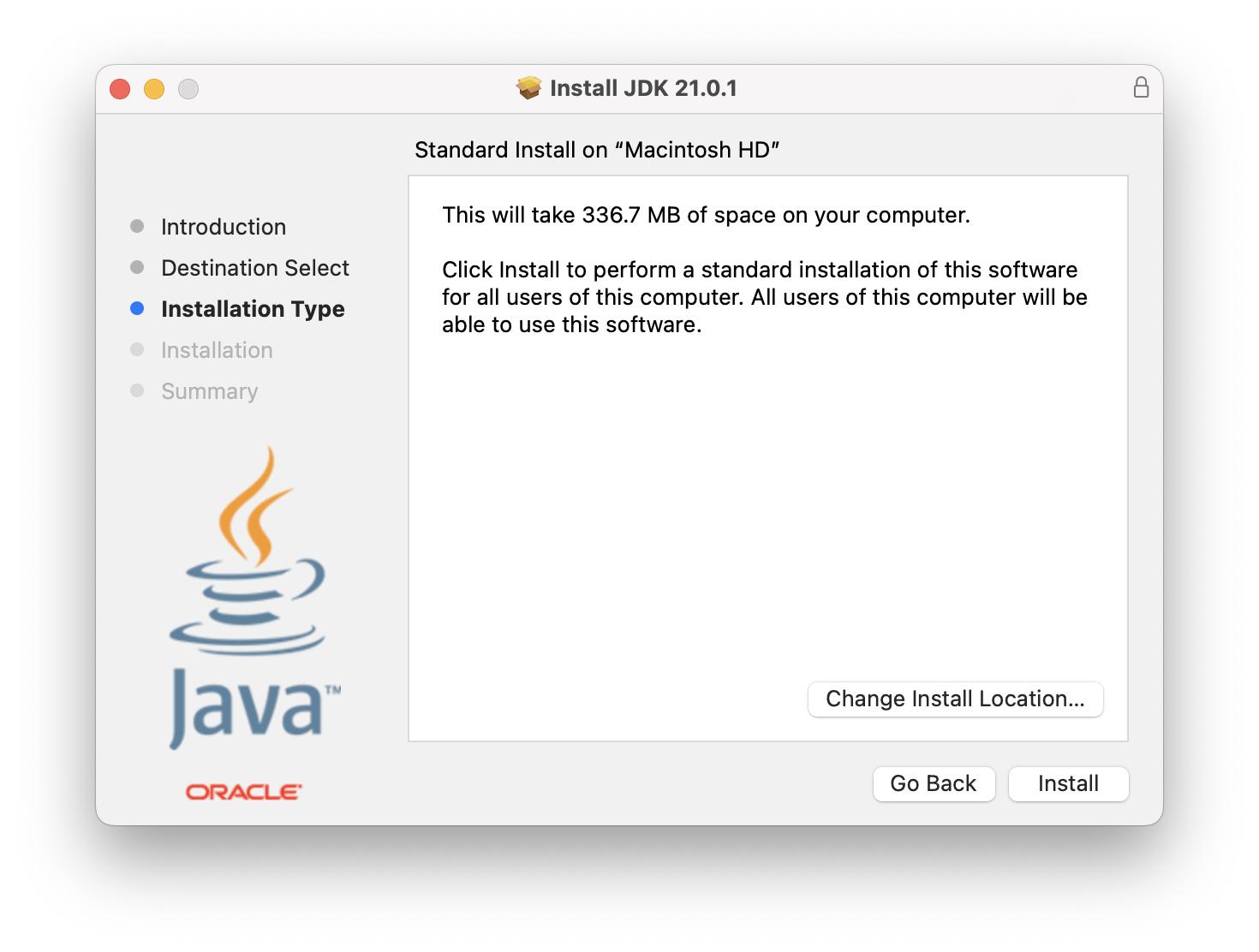
Task: Click the dot beside Destination Select
Action: (x=138, y=267)
